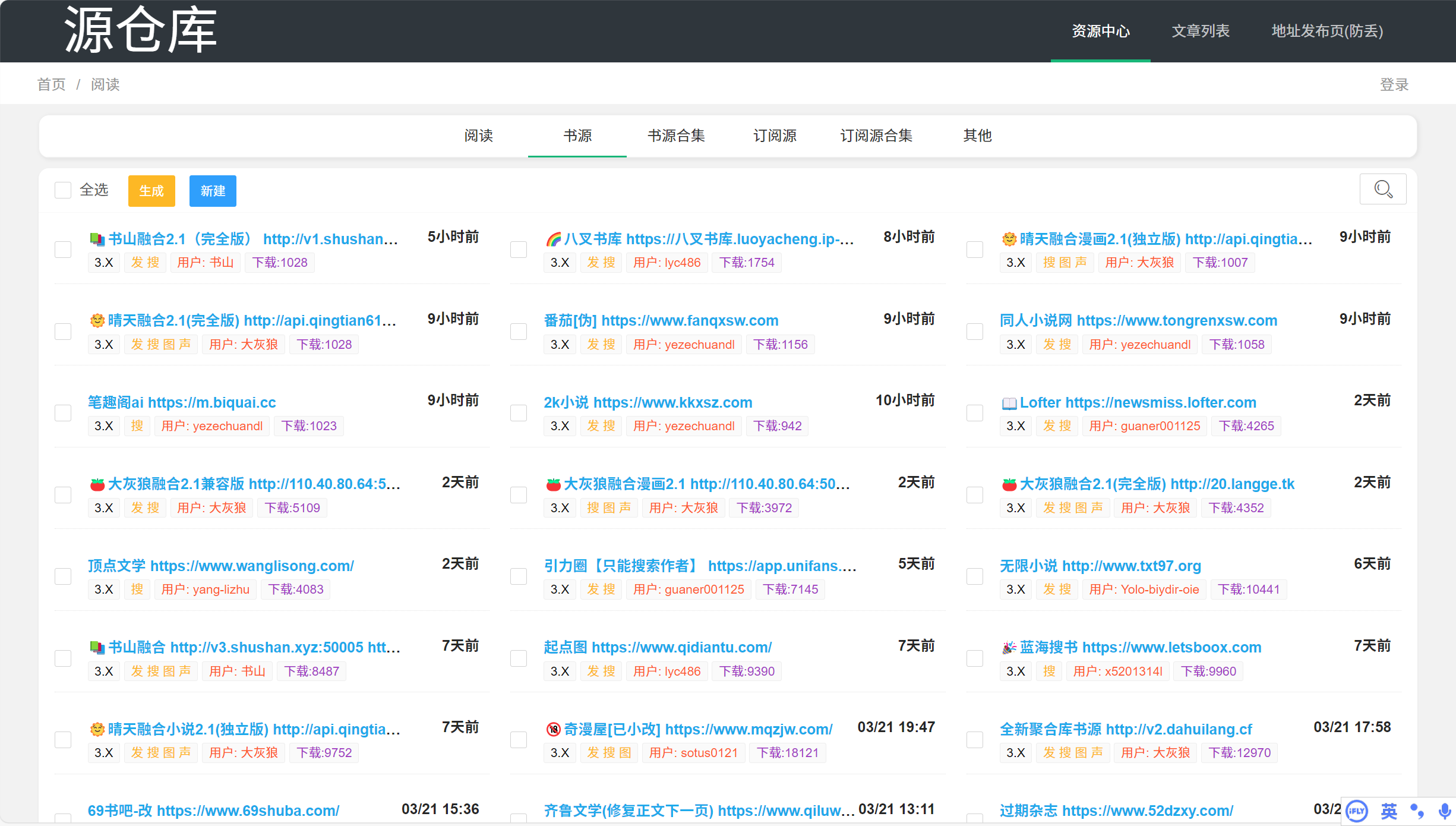The height and width of the screenshot is (826, 1456).
Task: Select the checkbox for 无限小说
Action: point(975,576)
